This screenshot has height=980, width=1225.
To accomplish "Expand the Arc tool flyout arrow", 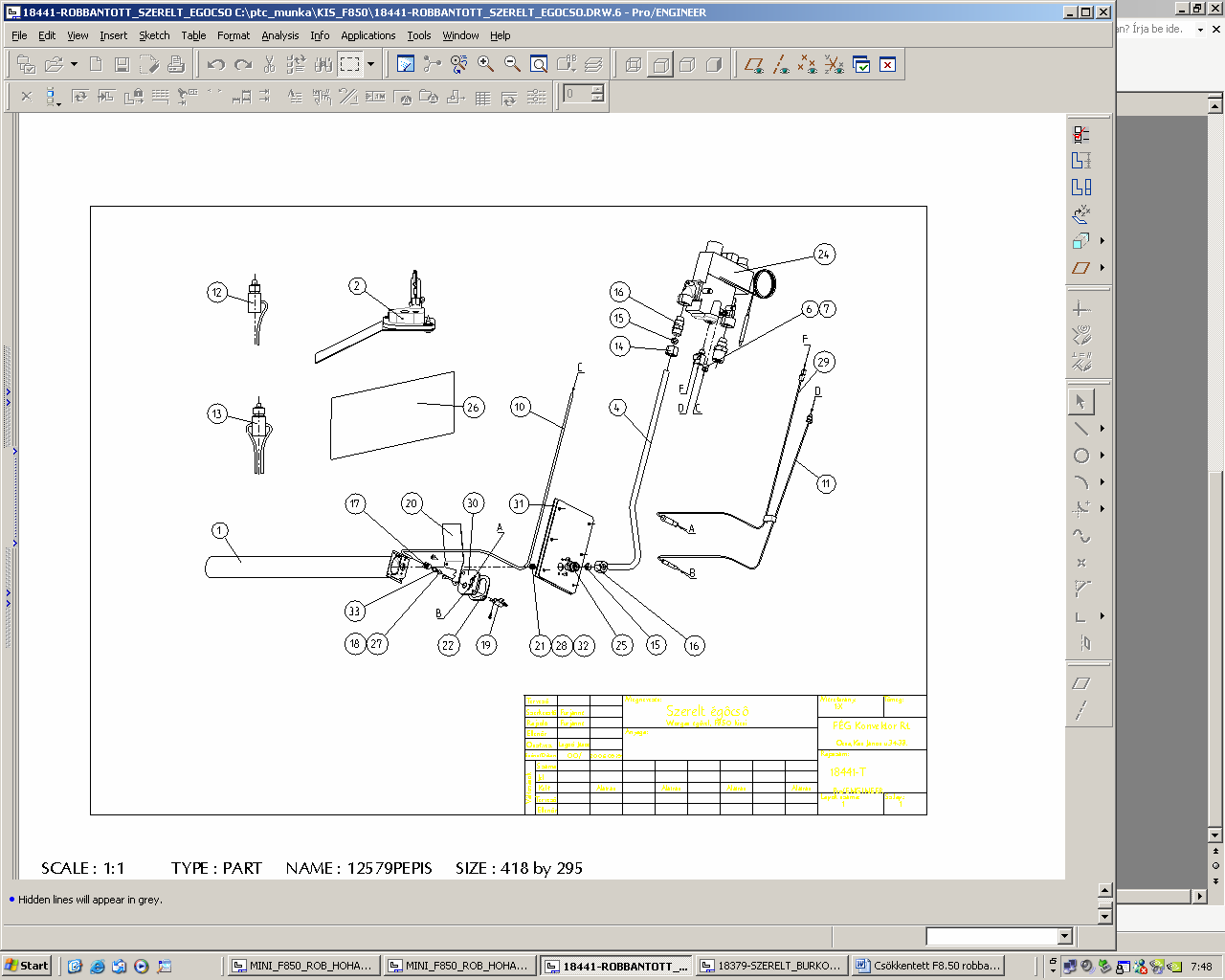I will click(1102, 482).
